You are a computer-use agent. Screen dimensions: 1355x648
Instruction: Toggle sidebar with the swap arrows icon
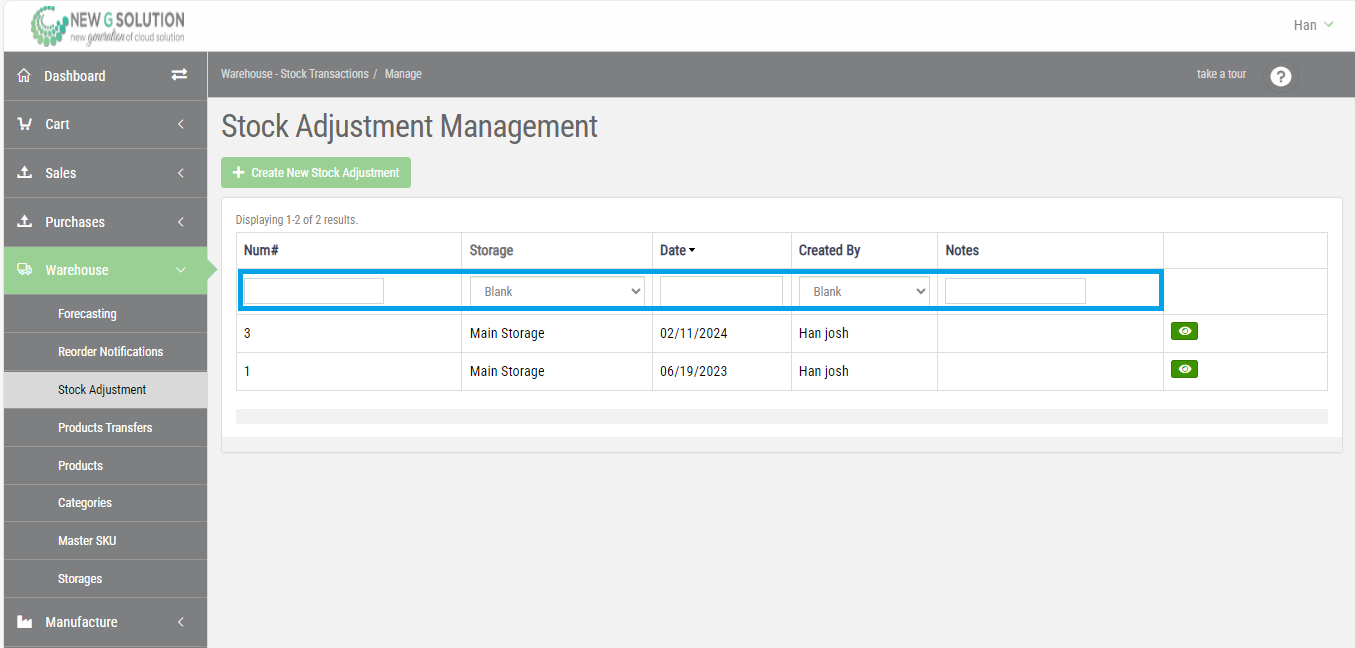[179, 75]
